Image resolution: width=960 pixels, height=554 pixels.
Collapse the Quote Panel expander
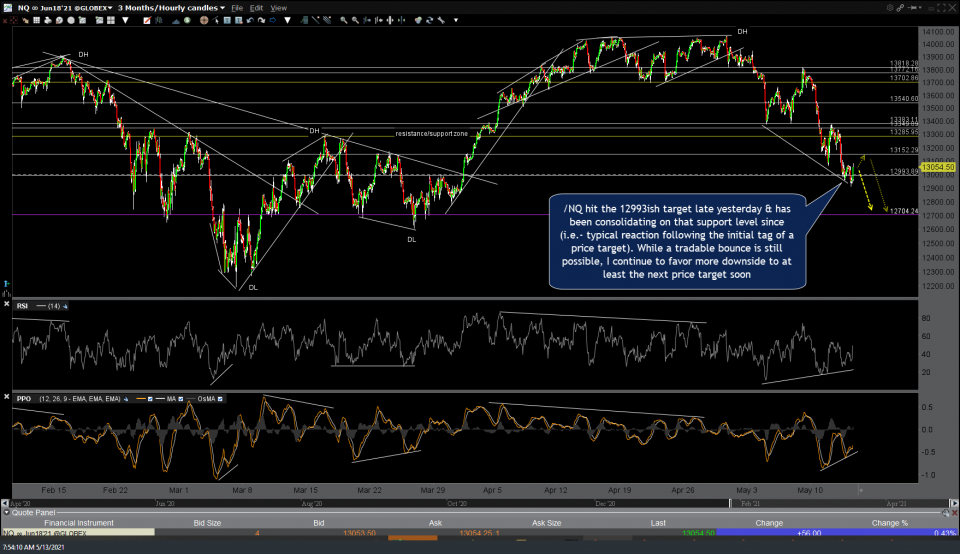click(7, 512)
